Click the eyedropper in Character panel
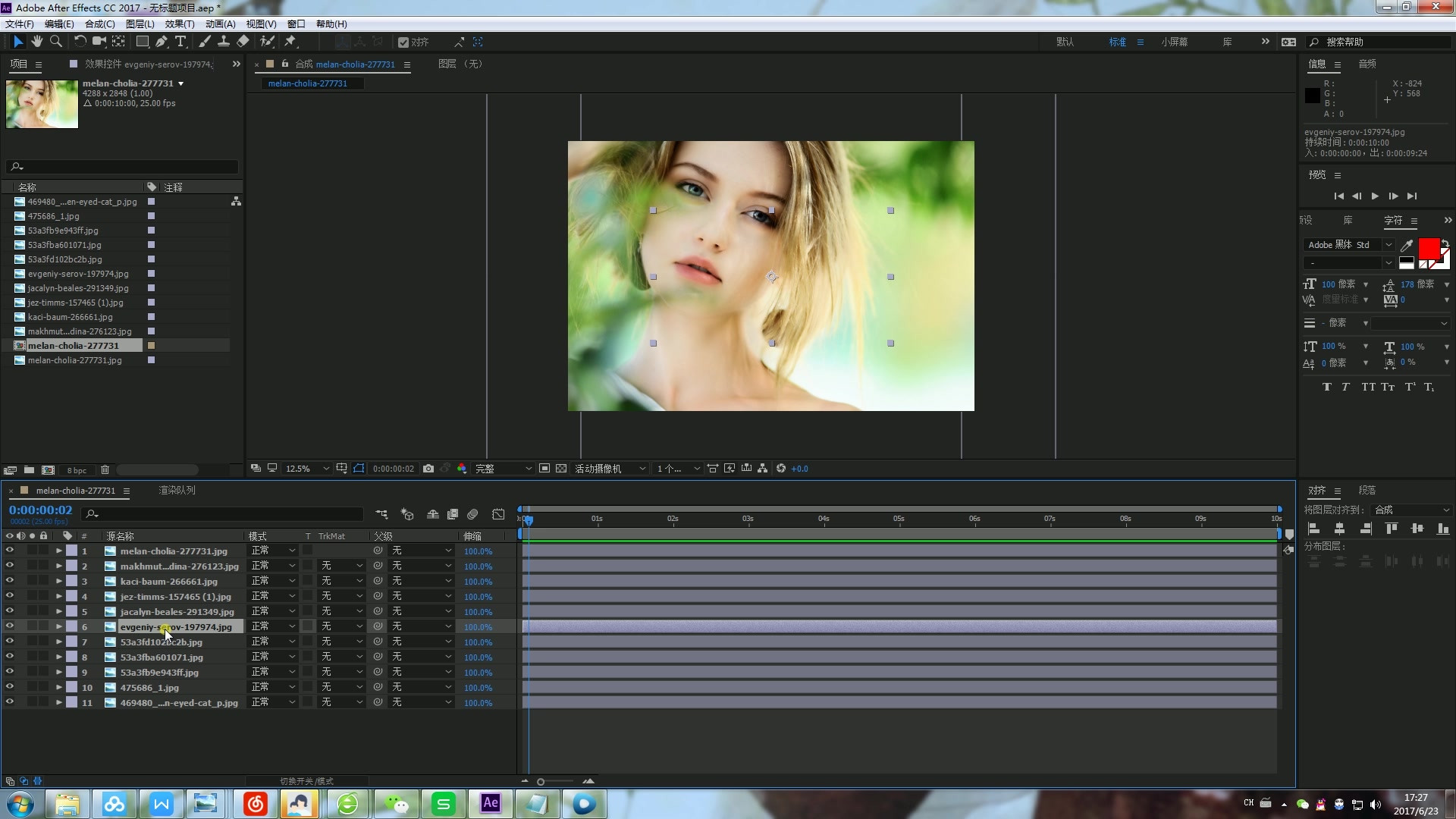The height and width of the screenshot is (819, 1456). tap(1407, 245)
